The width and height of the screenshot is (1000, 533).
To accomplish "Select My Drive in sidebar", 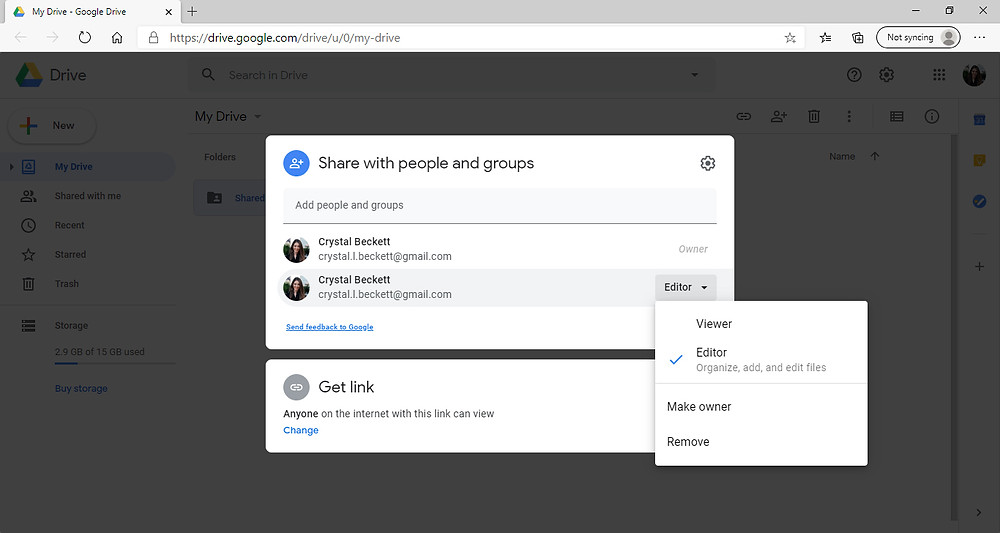I will click(x=88, y=167).
